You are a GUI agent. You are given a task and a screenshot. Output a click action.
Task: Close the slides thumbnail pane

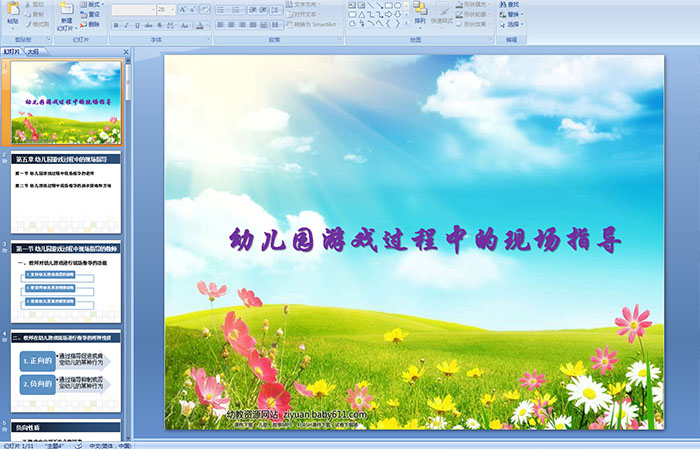pyautogui.click(x=126, y=52)
